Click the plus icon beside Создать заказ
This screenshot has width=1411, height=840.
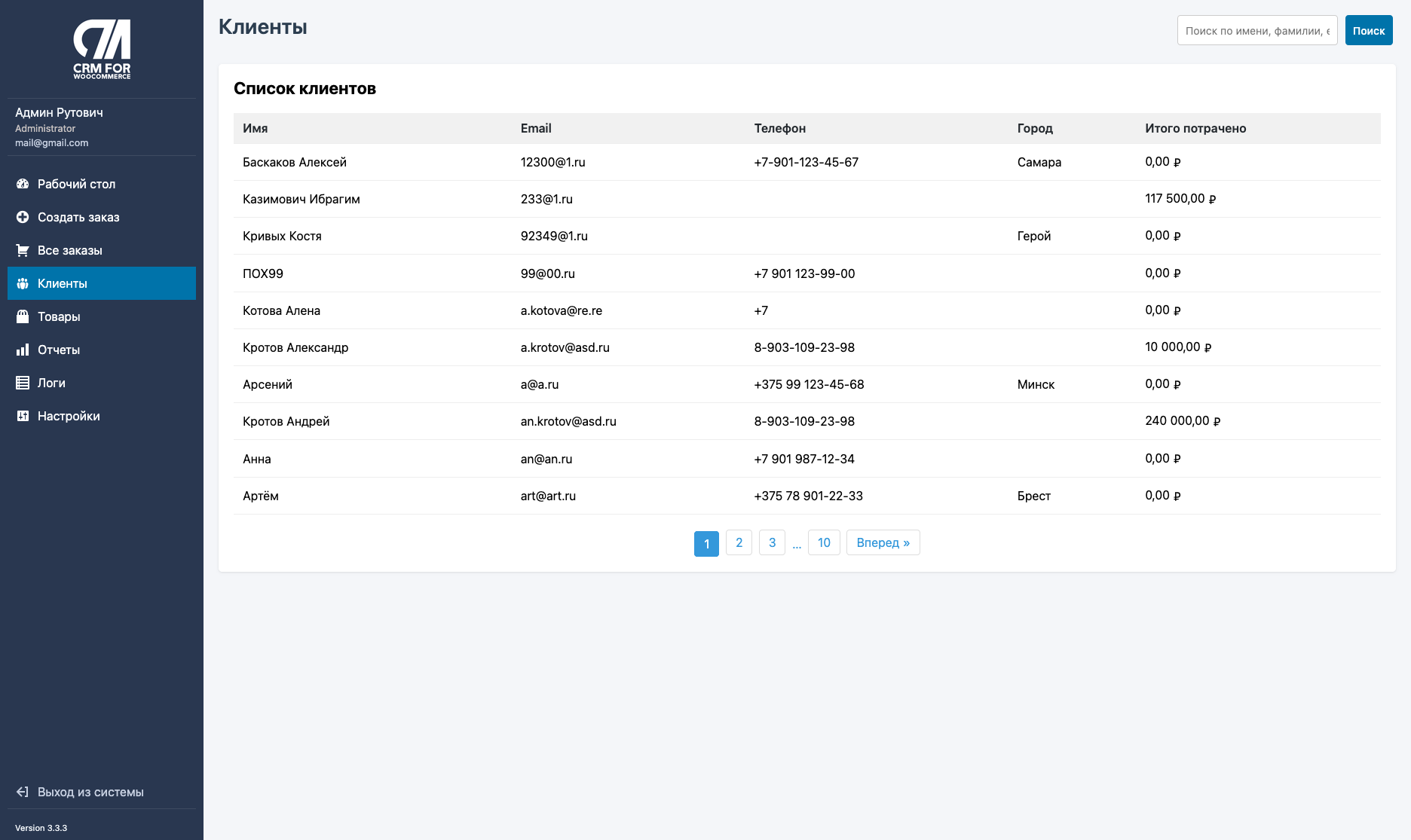point(23,217)
